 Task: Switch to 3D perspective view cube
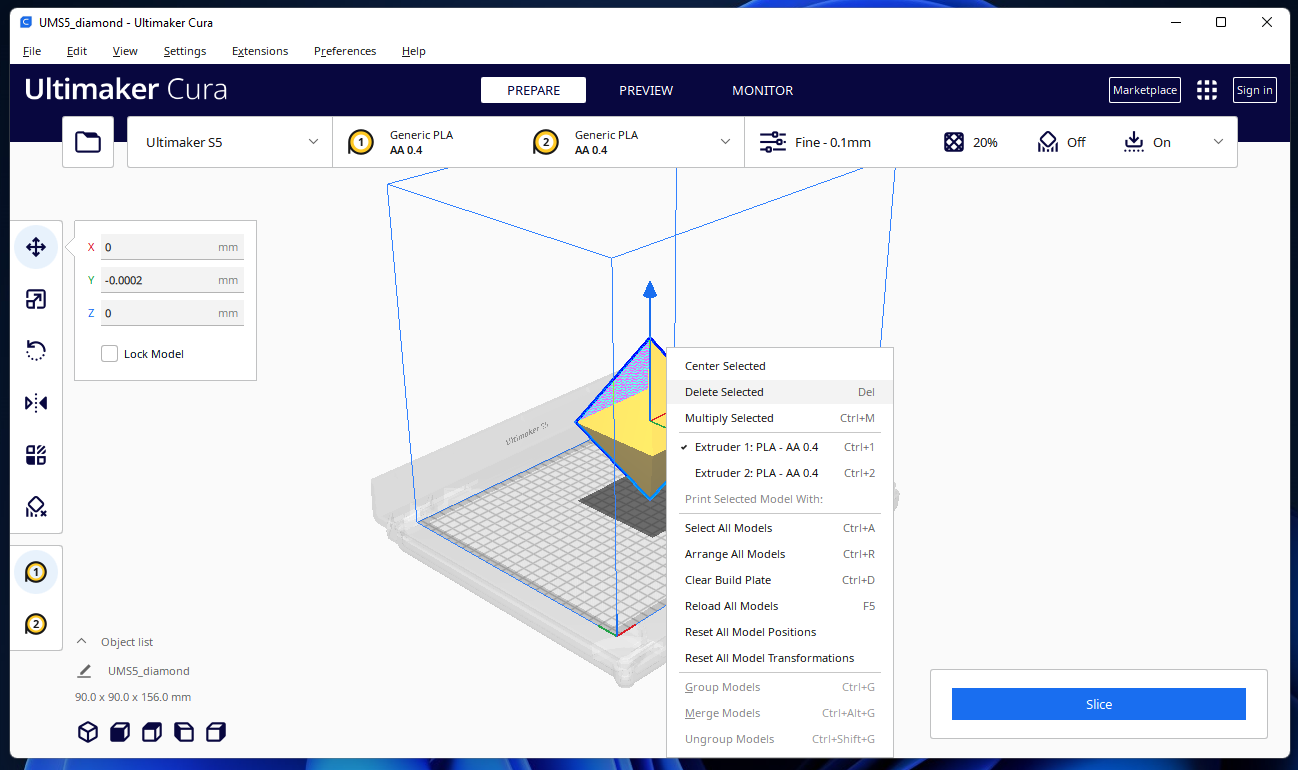point(88,732)
